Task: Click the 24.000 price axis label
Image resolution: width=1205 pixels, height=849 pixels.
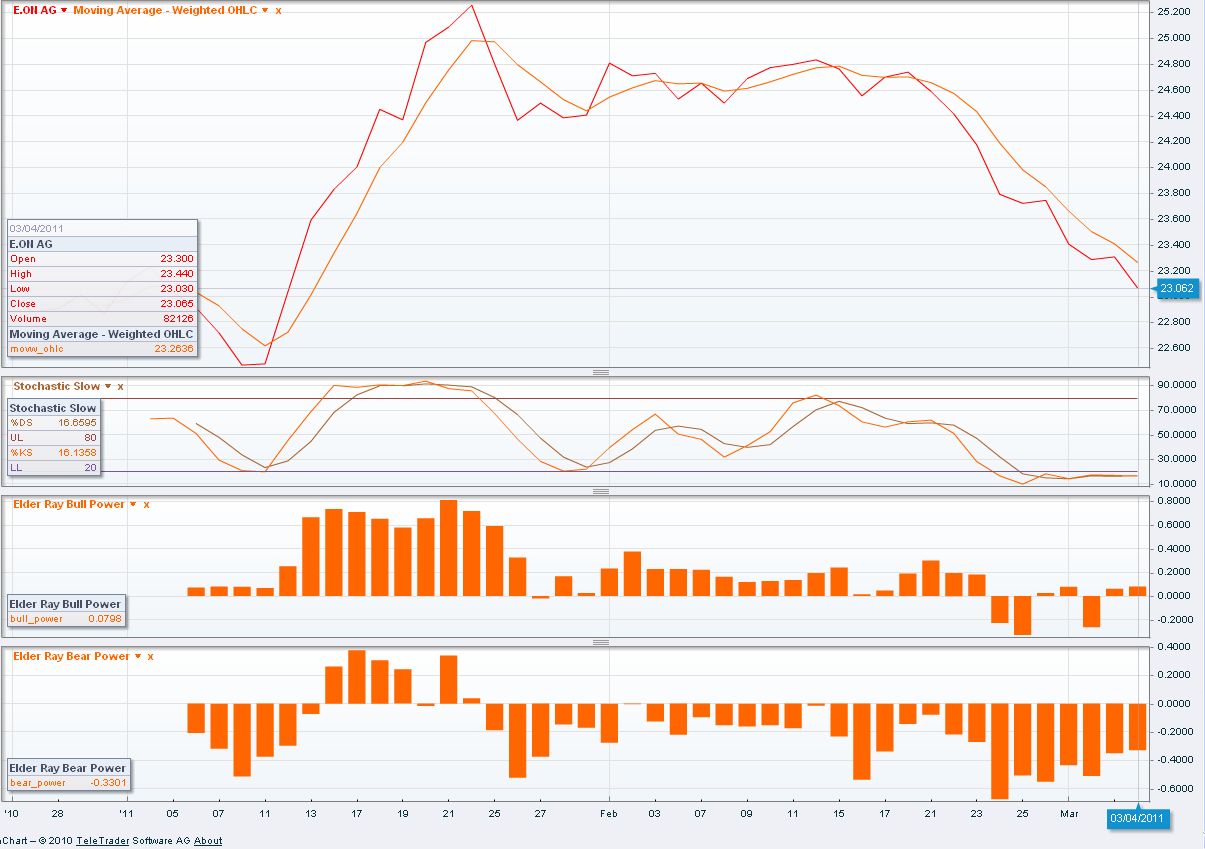Action: tap(1172, 167)
